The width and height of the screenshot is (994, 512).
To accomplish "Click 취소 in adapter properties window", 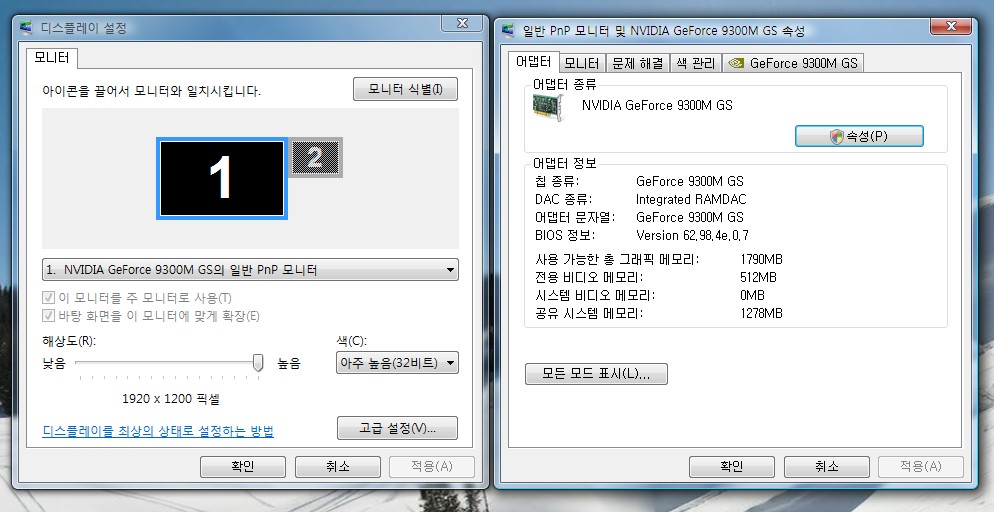I will pos(827,467).
